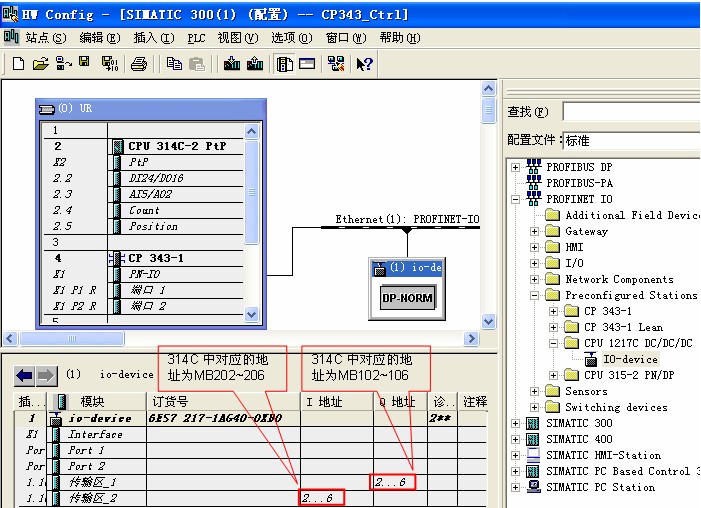Click the Copy toolbar icon
Screen dimensions: 701x508
[174, 64]
